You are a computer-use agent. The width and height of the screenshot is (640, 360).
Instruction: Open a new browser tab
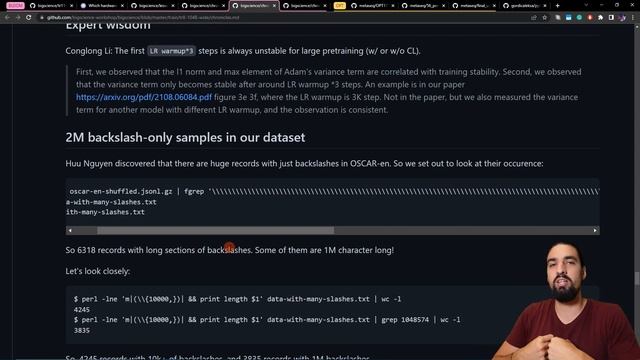[558, 6]
